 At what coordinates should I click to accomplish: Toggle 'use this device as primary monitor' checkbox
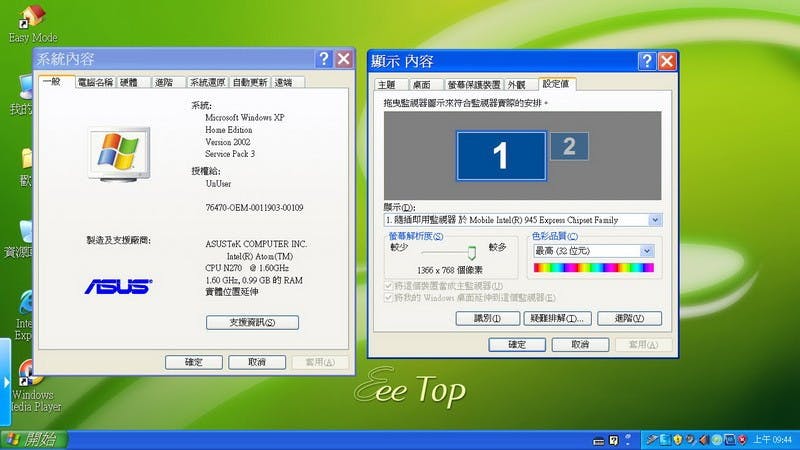[x=388, y=286]
